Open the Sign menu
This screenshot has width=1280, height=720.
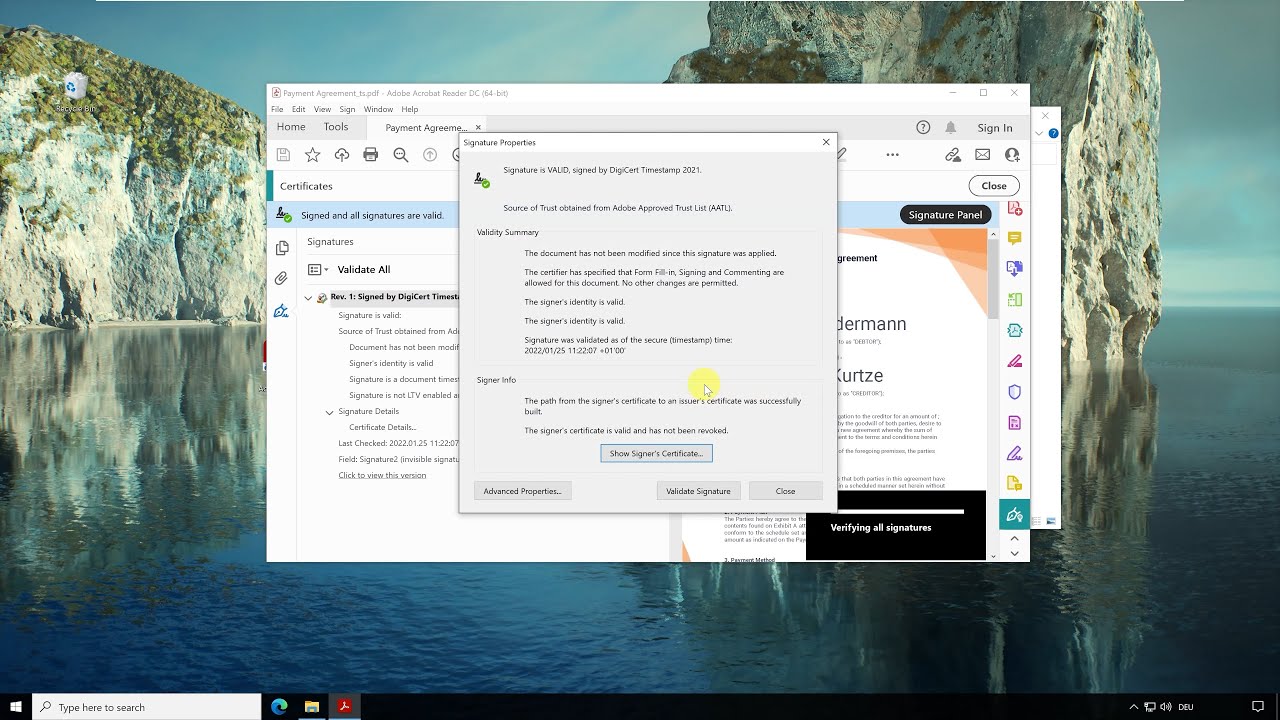point(347,109)
